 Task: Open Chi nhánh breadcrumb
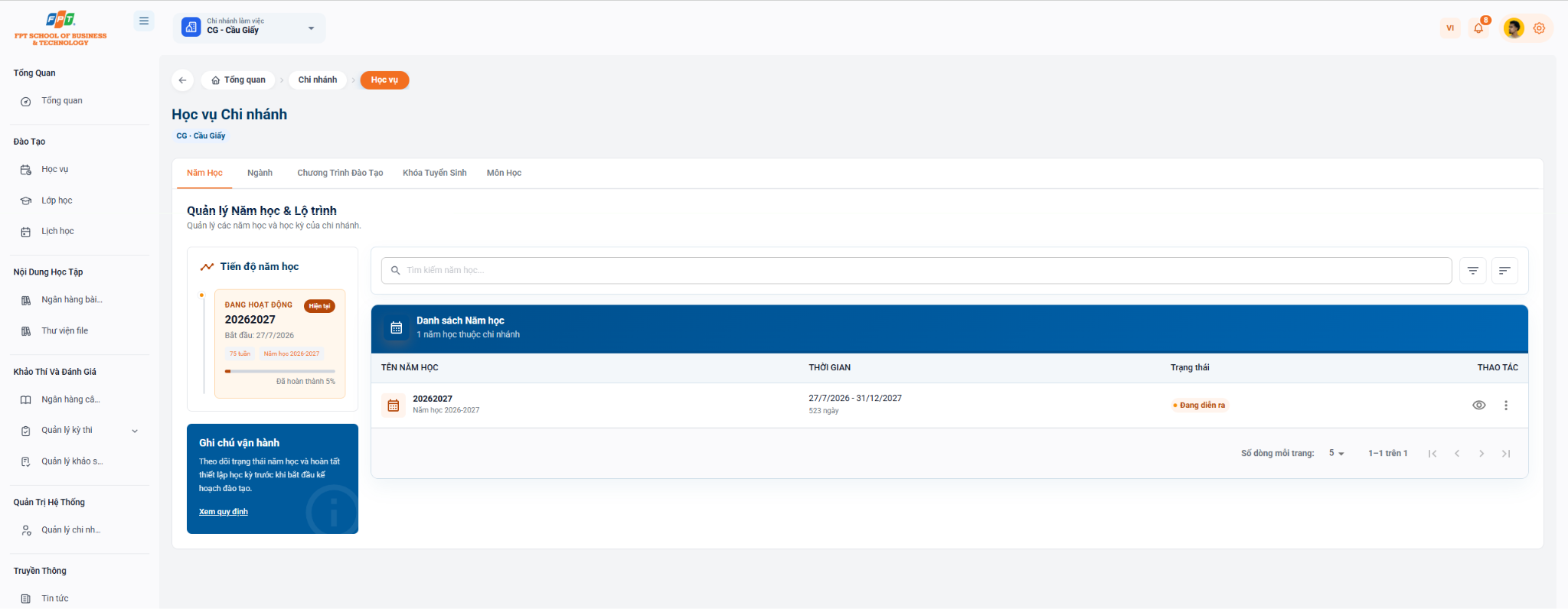click(x=318, y=80)
